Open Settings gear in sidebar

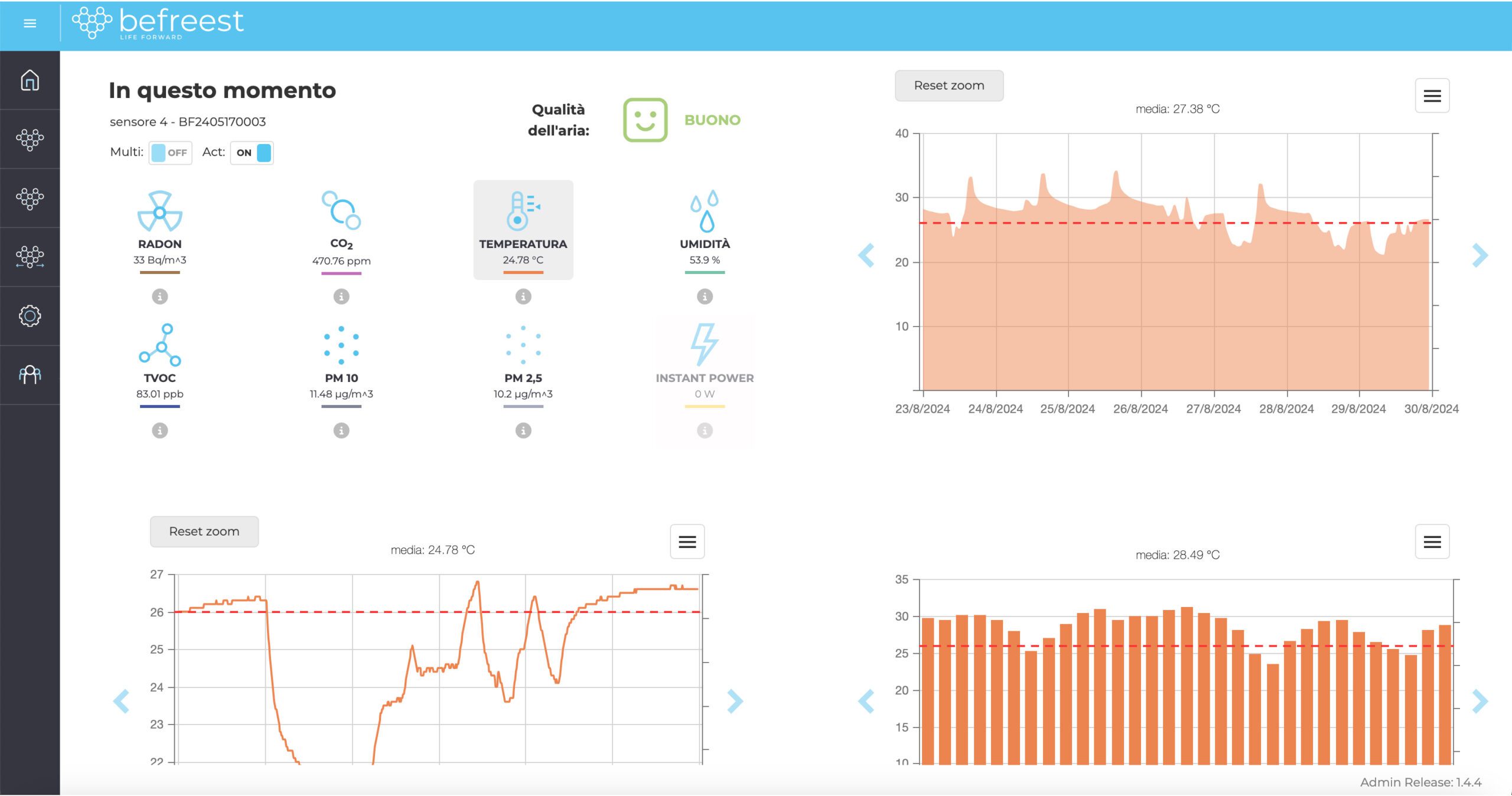30,316
